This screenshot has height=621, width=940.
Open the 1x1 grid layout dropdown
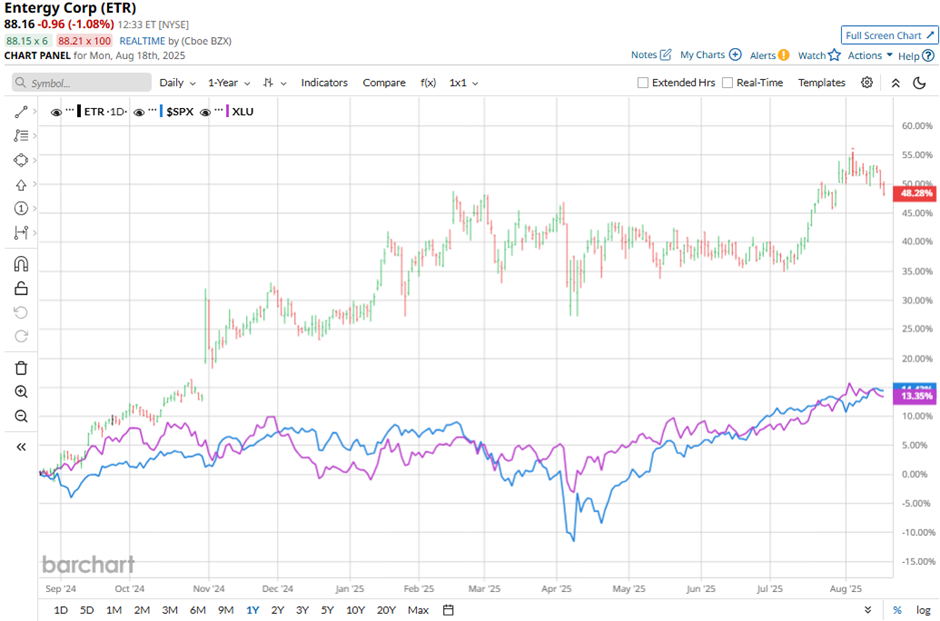463,83
